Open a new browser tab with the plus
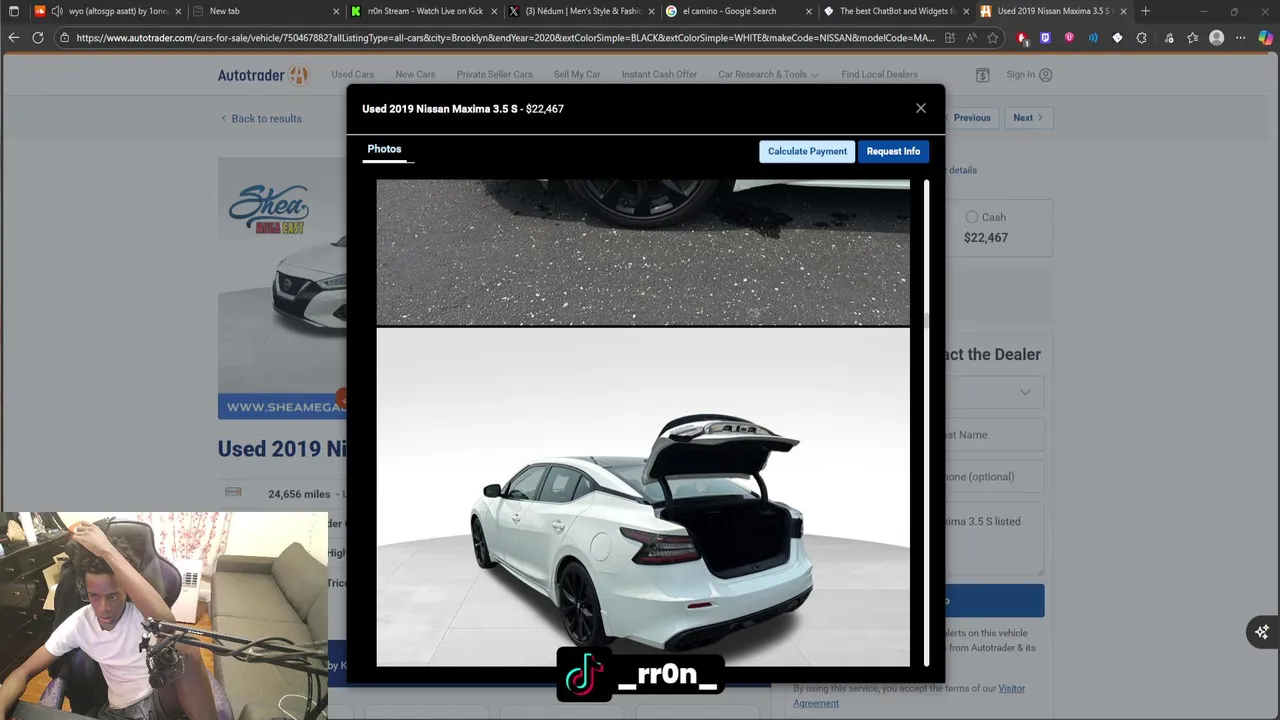1280x720 pixels. click(1145, 11)
